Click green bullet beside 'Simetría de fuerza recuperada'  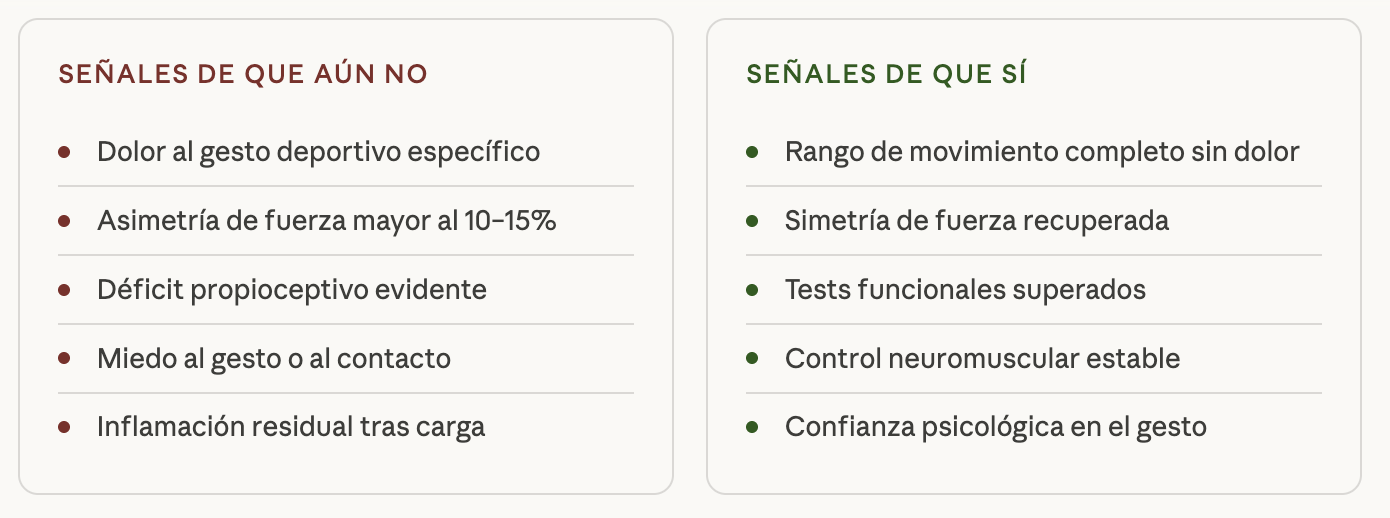752,221
